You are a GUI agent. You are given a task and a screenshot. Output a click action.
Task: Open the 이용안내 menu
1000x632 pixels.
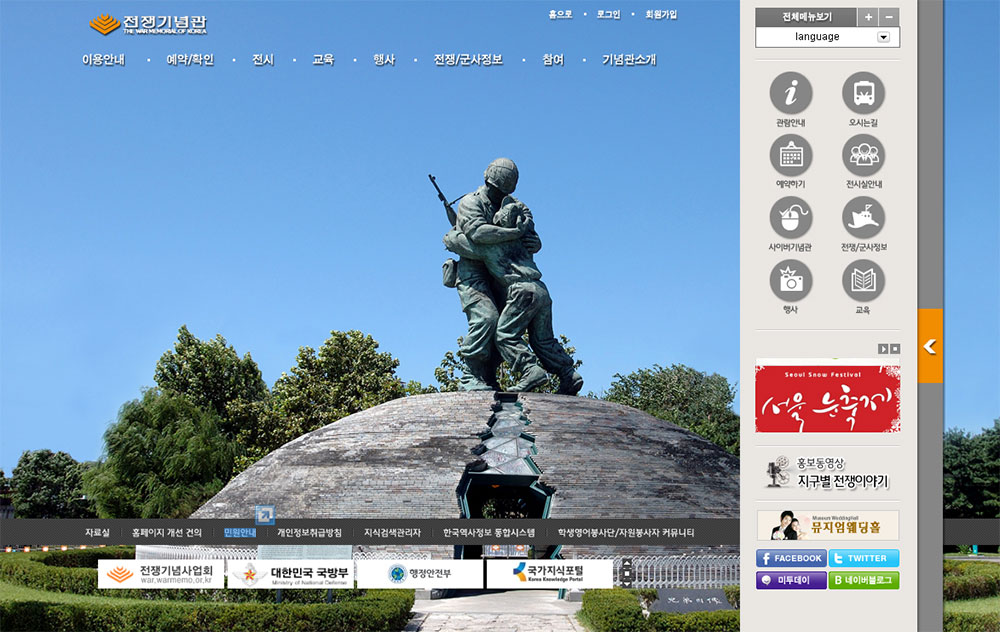103,60
